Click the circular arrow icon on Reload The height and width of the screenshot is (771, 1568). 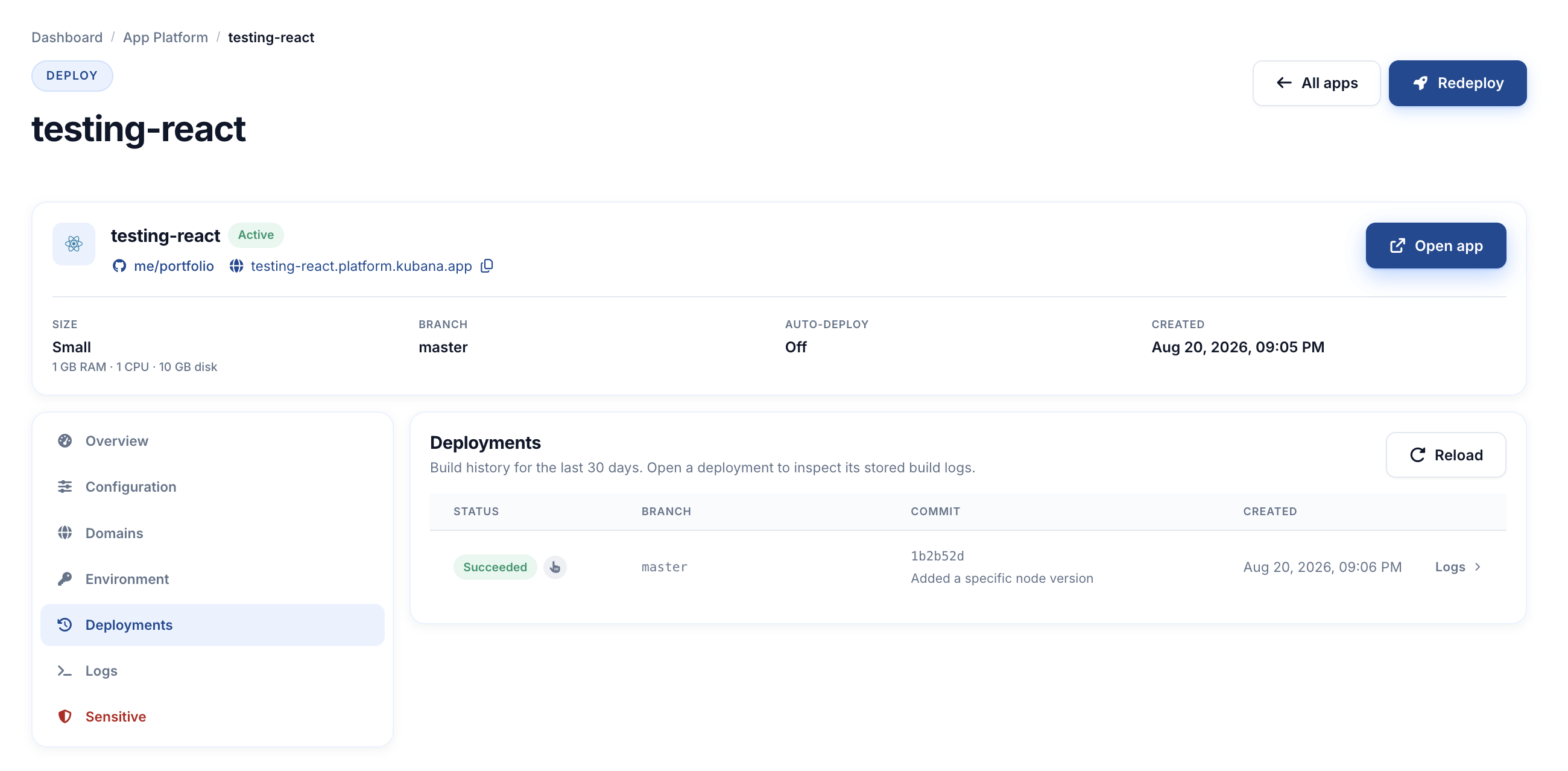tap(1418, 455)
